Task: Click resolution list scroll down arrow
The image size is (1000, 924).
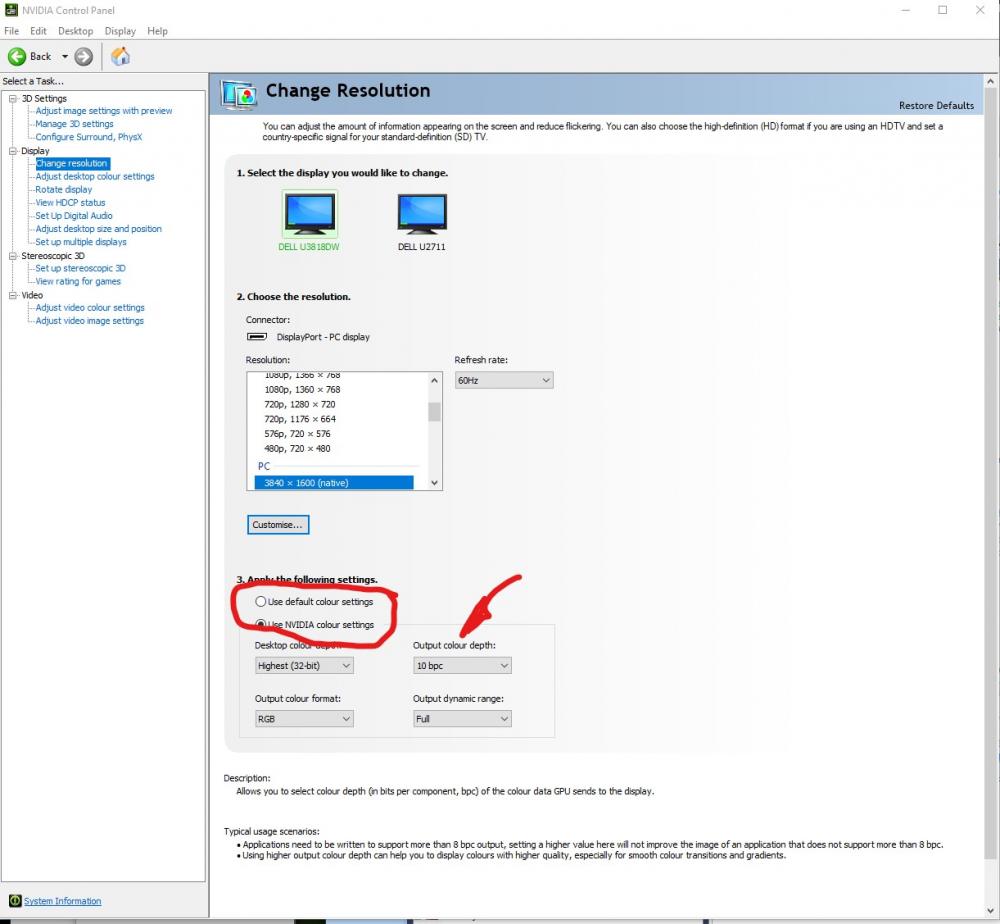Action: (x=434, y=483)
